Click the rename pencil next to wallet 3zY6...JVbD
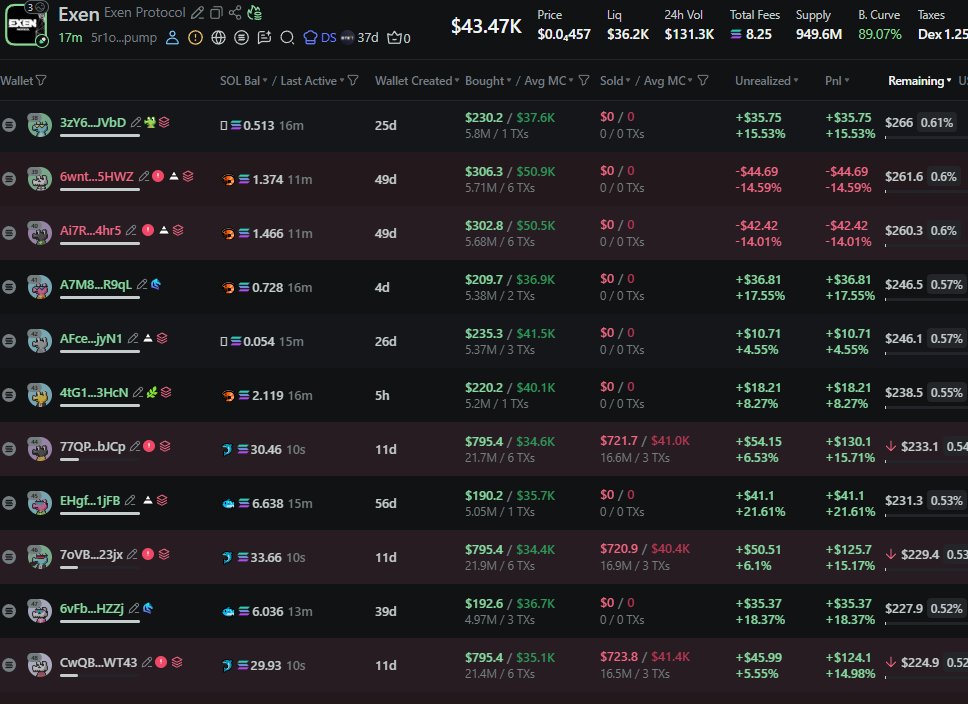968x704 pixels. [x=136, y=123]
